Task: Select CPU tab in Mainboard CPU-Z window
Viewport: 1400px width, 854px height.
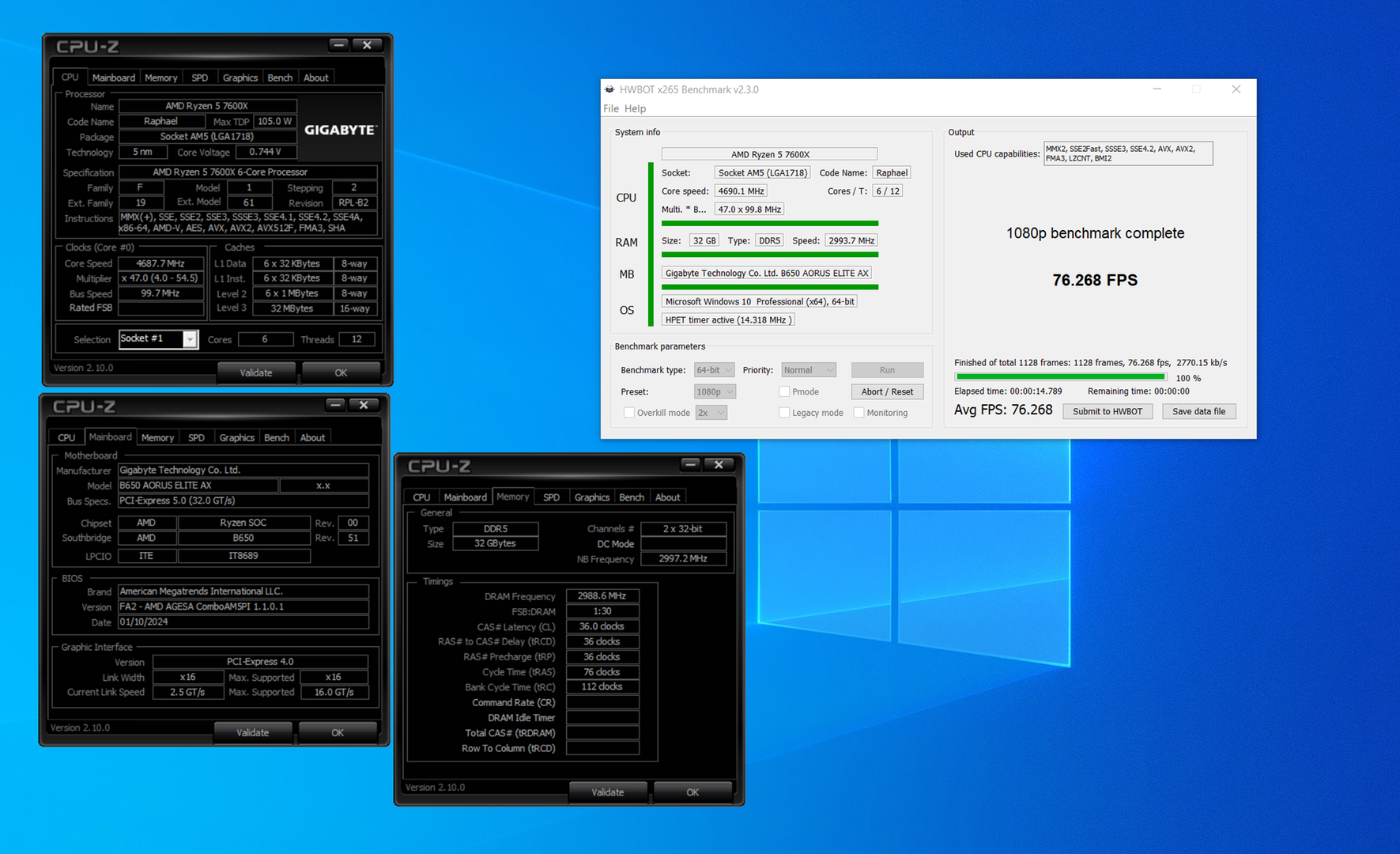Action: [66, 437]
